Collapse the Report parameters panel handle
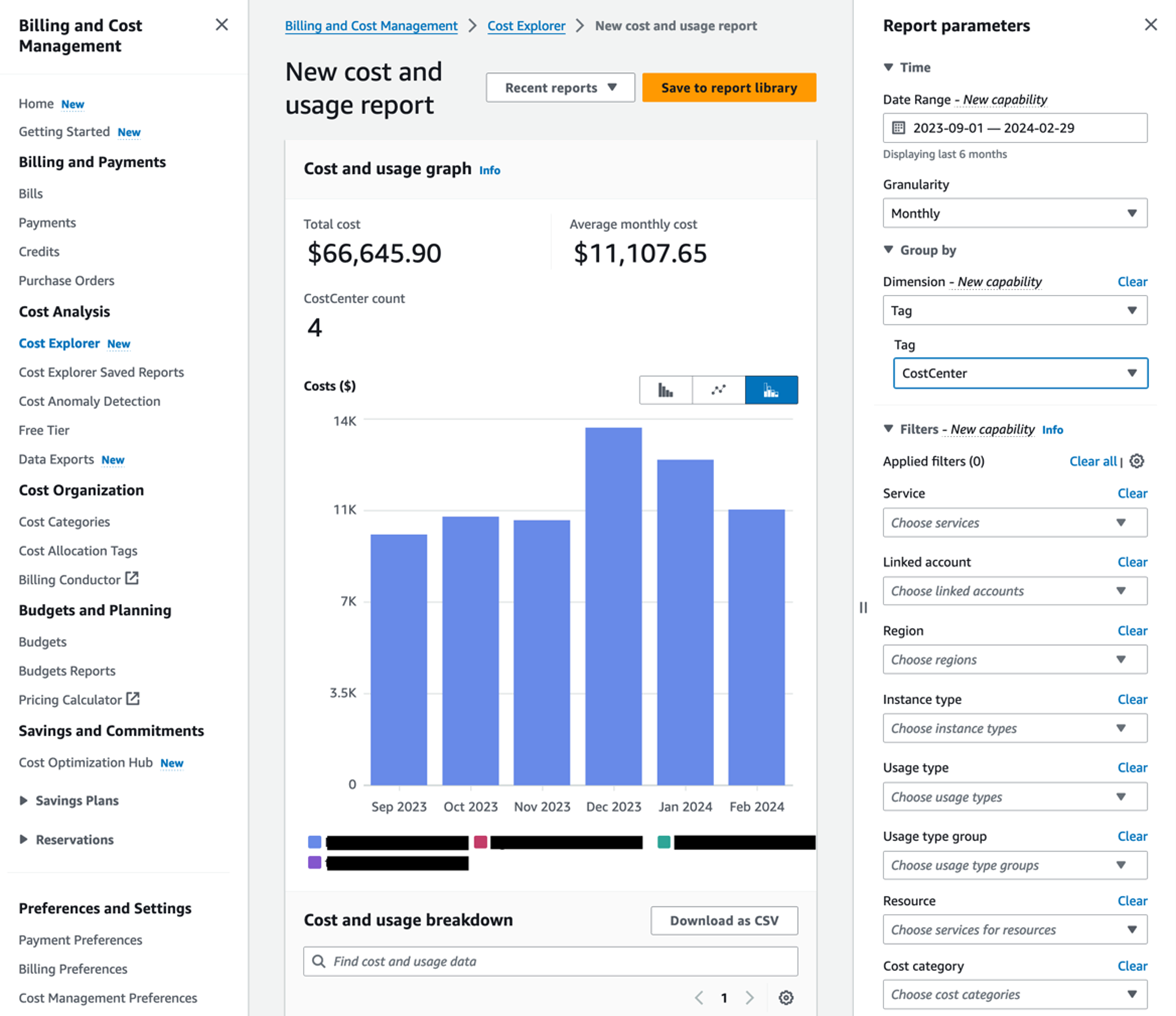This screenshot has width=1176, height=1016. [863, 608]
